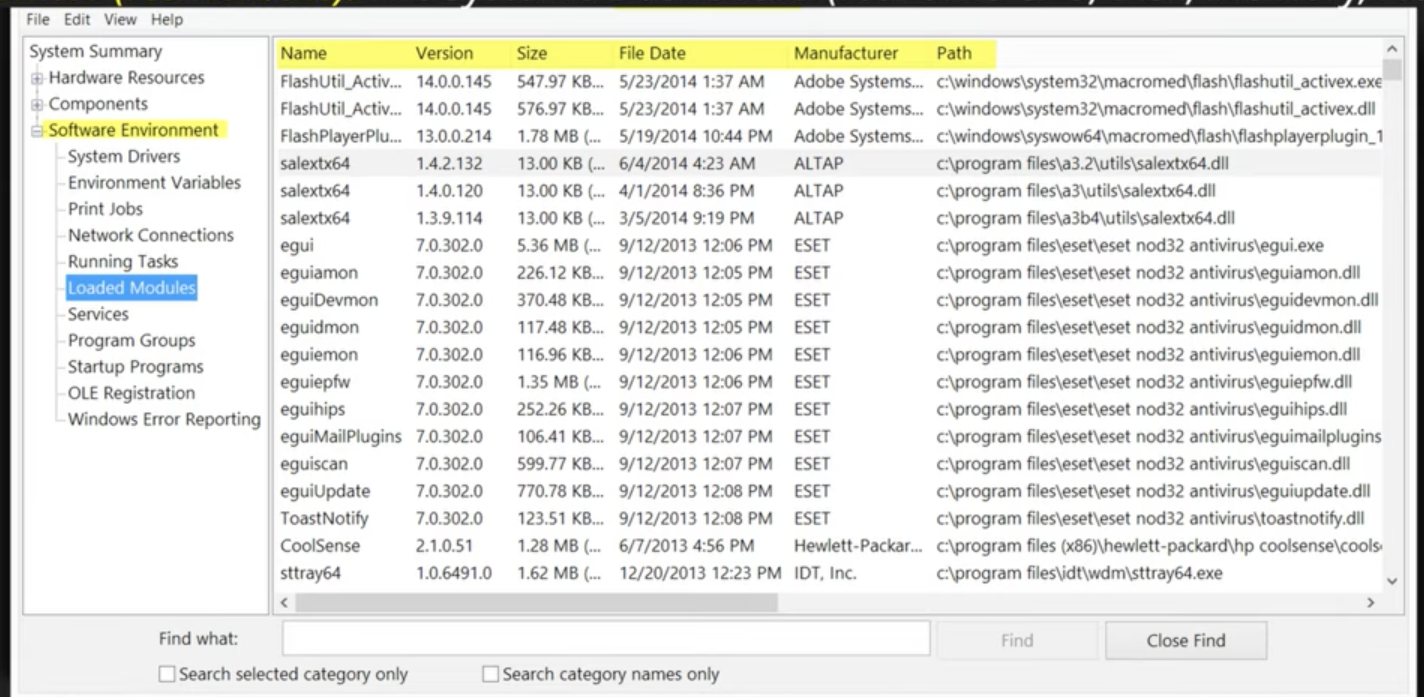Select the egui module row
1424x697 pixels.
pos(829,245)
